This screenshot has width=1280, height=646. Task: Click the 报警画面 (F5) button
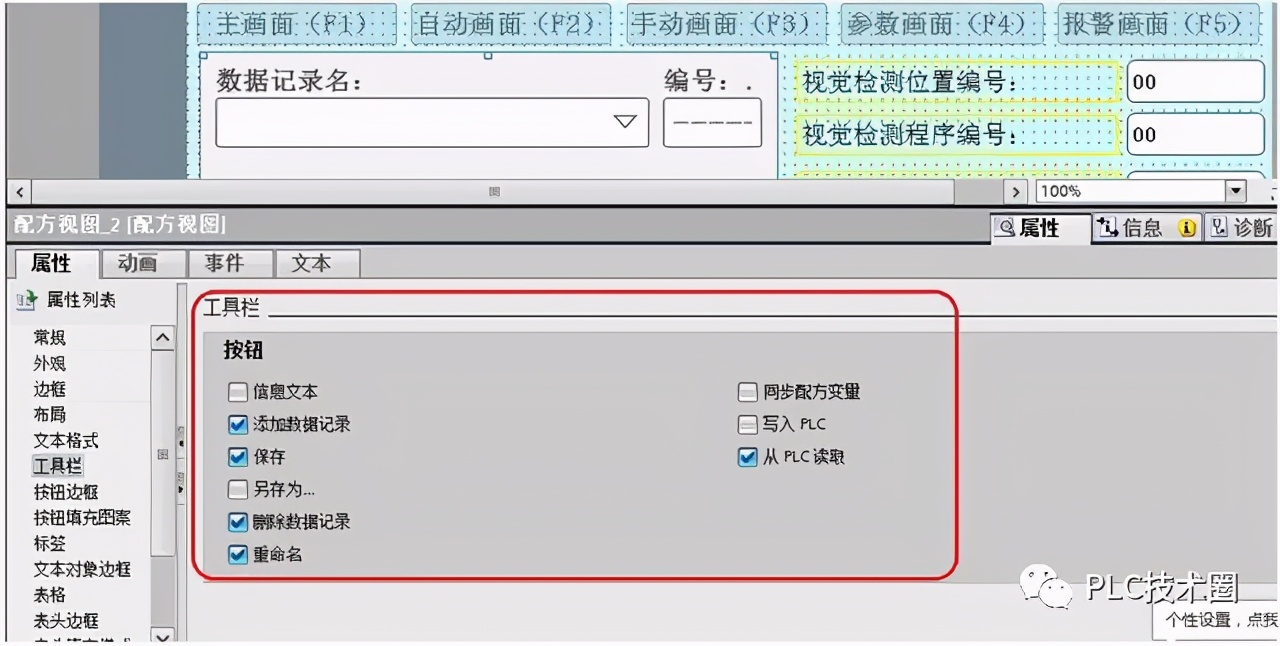click(x=1158, y=24)
